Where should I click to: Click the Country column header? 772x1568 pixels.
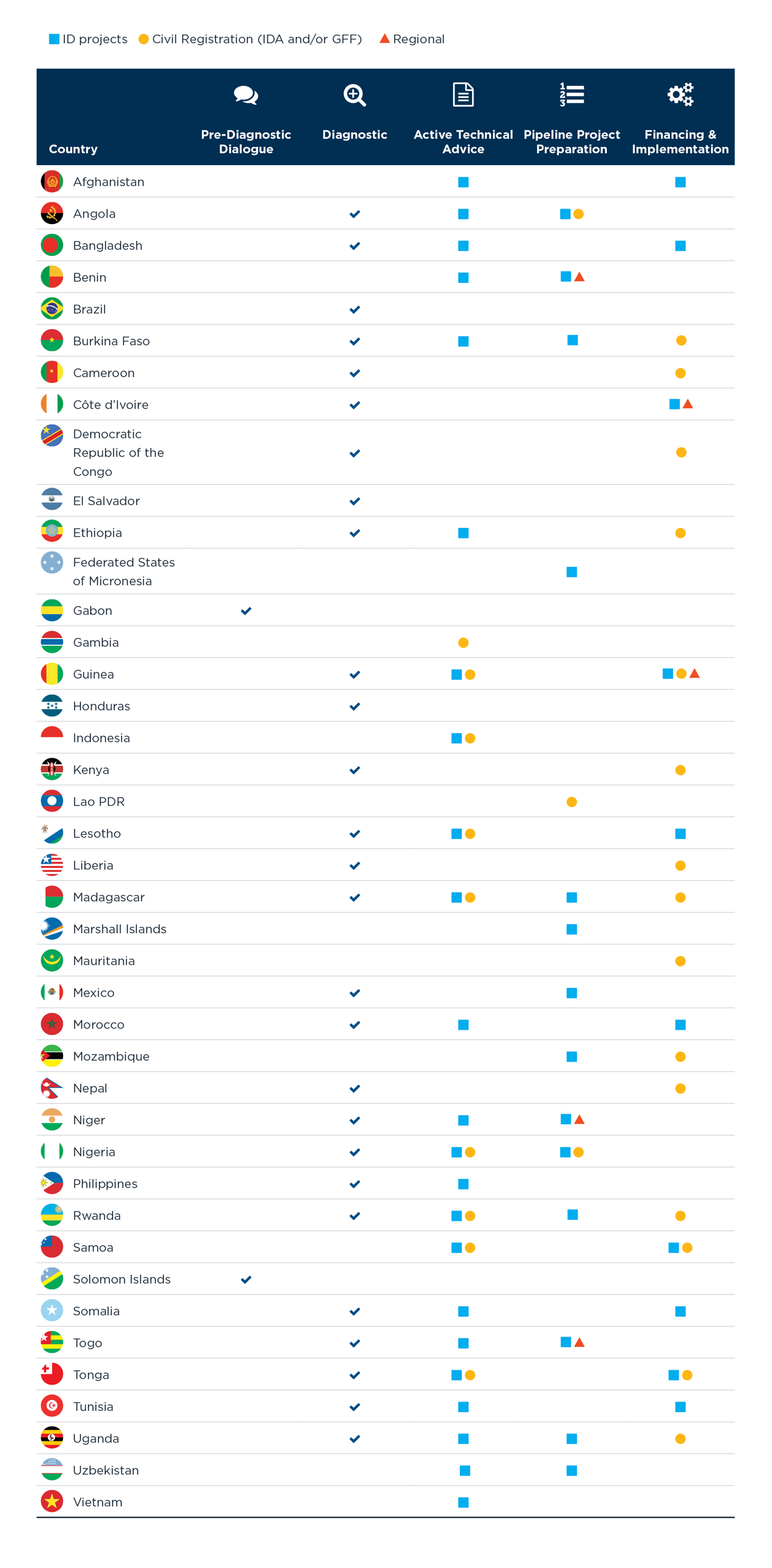pyautogui.click(x=73, y=149)
